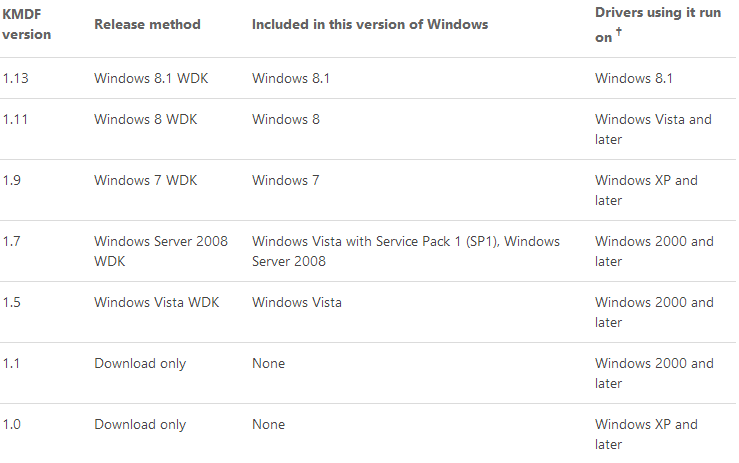
Task: Click the Windows Vista WDK cell
Action: click(x=156, y=302)
